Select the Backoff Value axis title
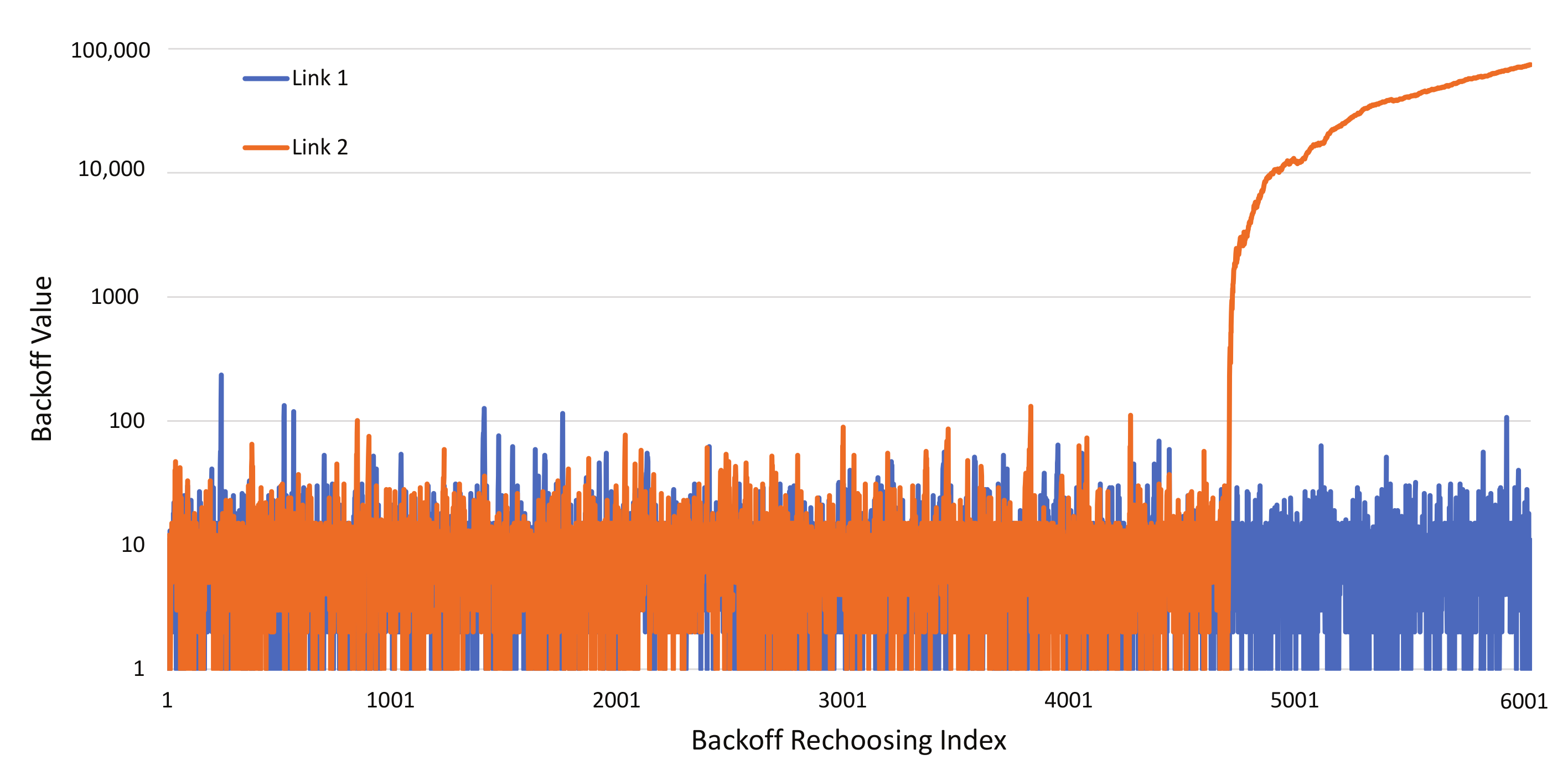The image size is (1568, 770). click(x=42, y=358)
